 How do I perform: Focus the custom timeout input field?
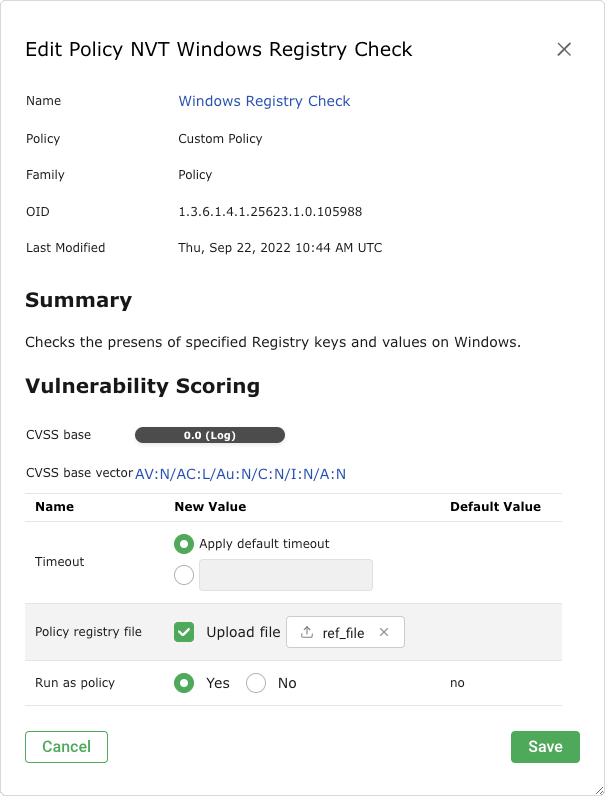point(286,575)
